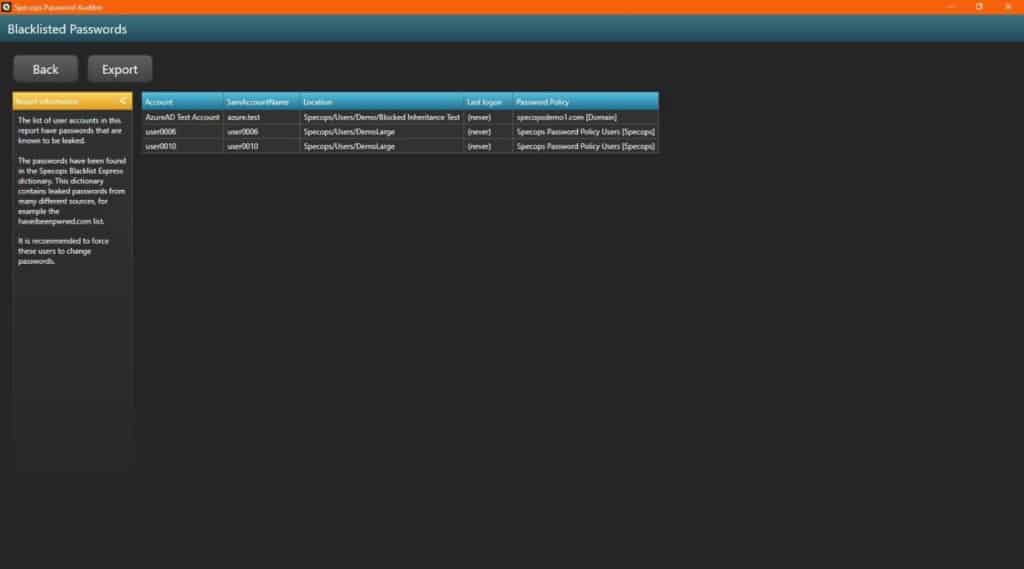Click the user0010 row's Specops/Users/DemoLarge location
The image size is (1024, 569).
[x=381, y=146]
